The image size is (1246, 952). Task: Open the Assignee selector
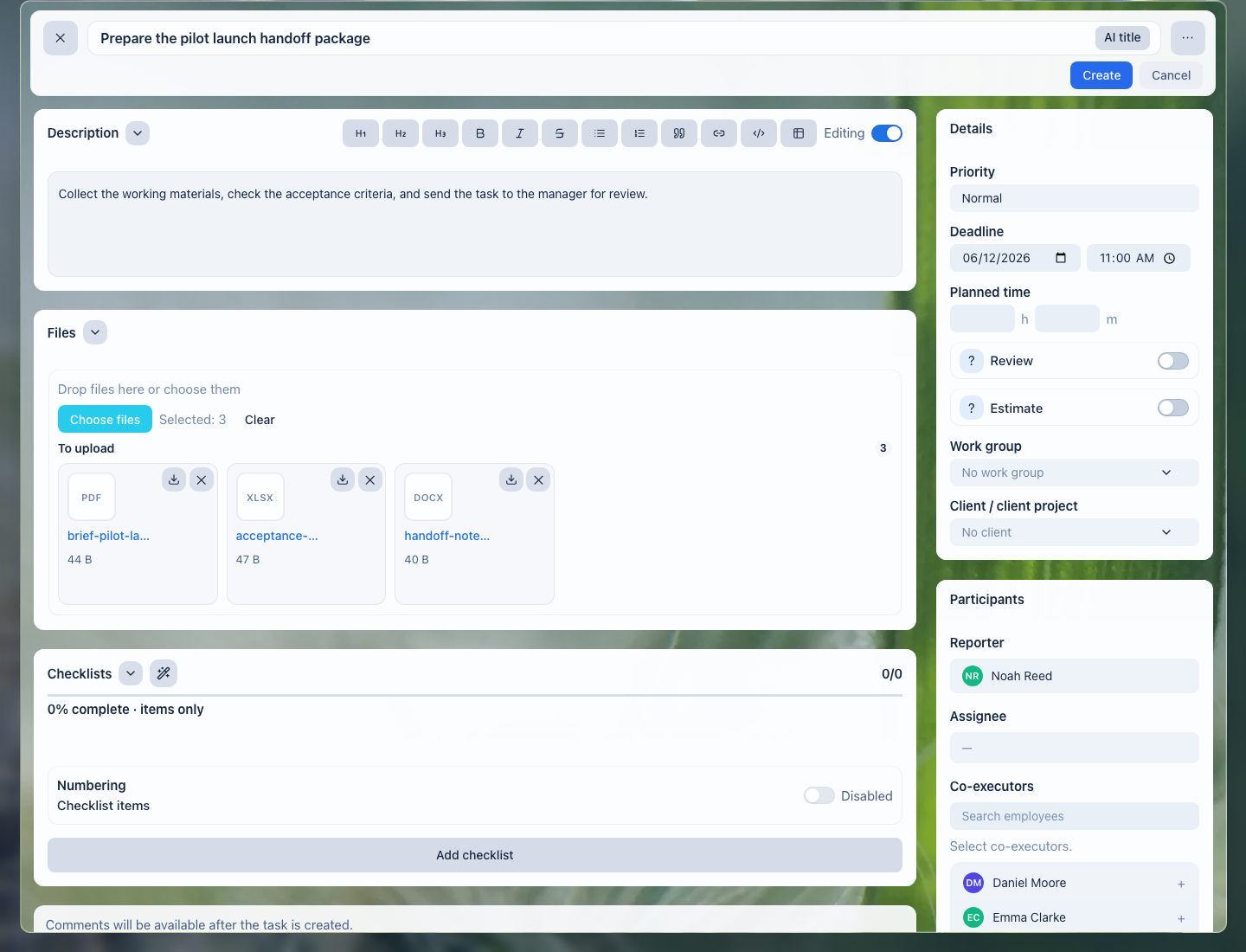[1074, 748]
